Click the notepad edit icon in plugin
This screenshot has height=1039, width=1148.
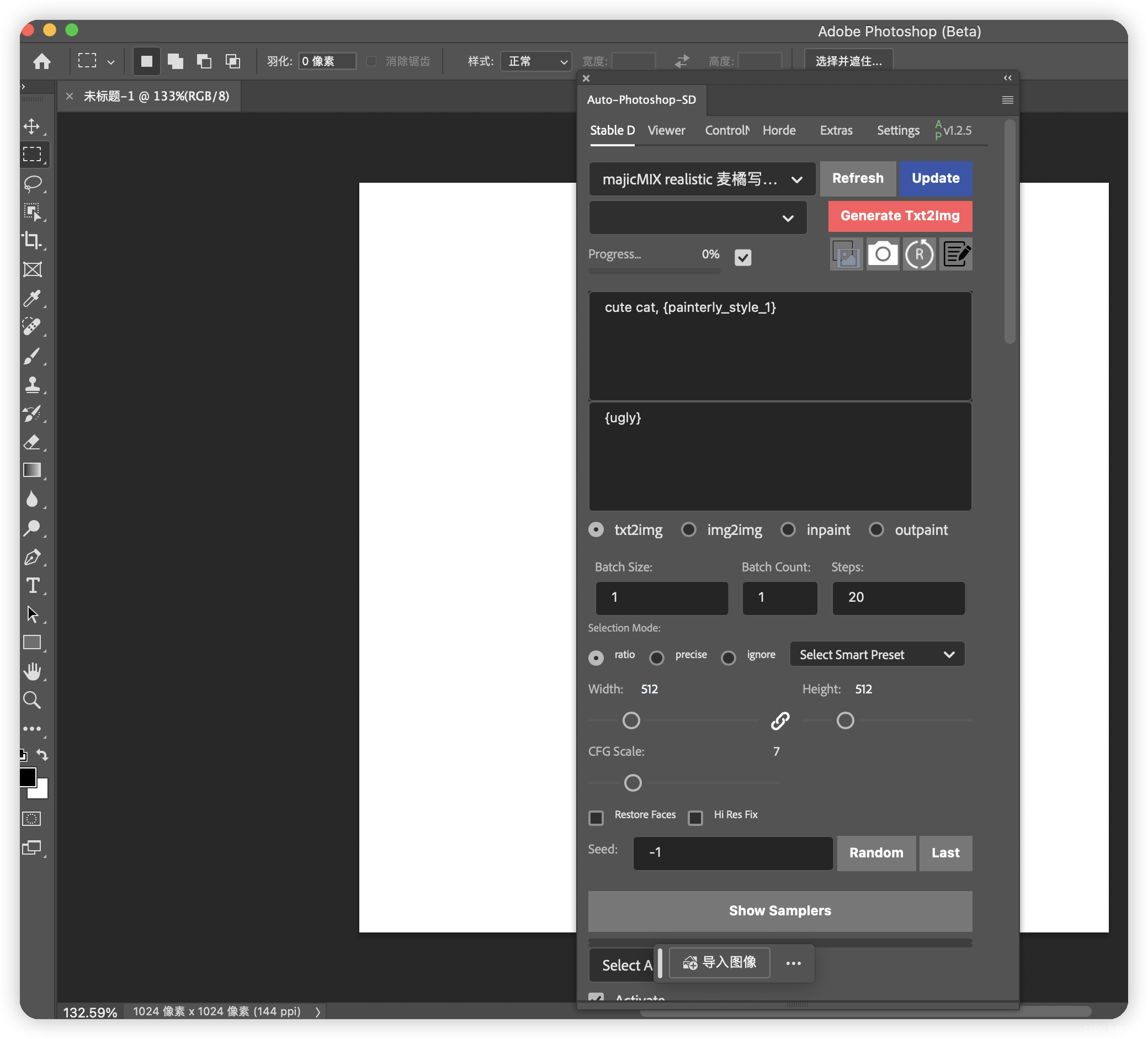955,254
